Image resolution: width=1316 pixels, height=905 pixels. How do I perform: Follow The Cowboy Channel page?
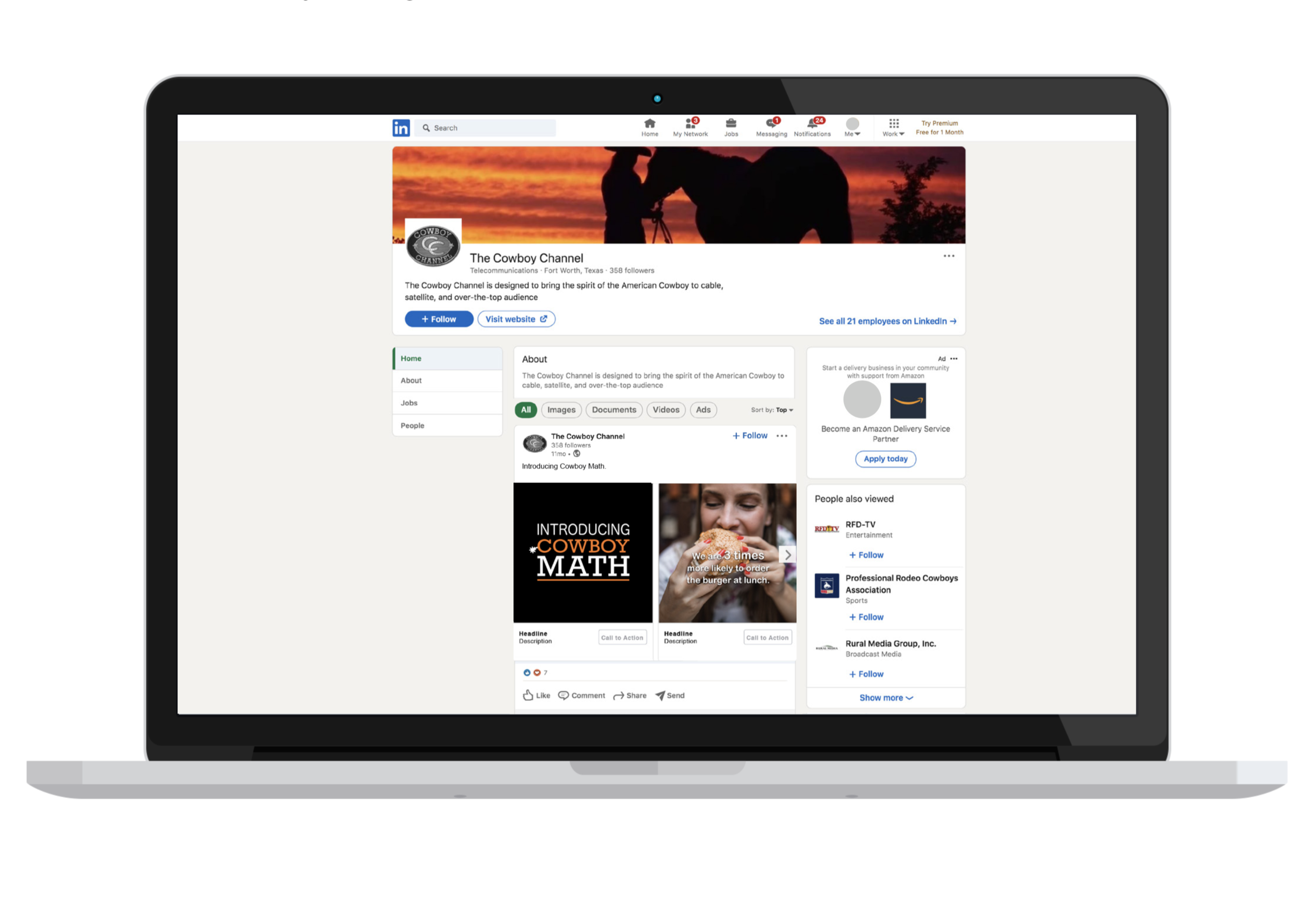[x=439, y=319]
